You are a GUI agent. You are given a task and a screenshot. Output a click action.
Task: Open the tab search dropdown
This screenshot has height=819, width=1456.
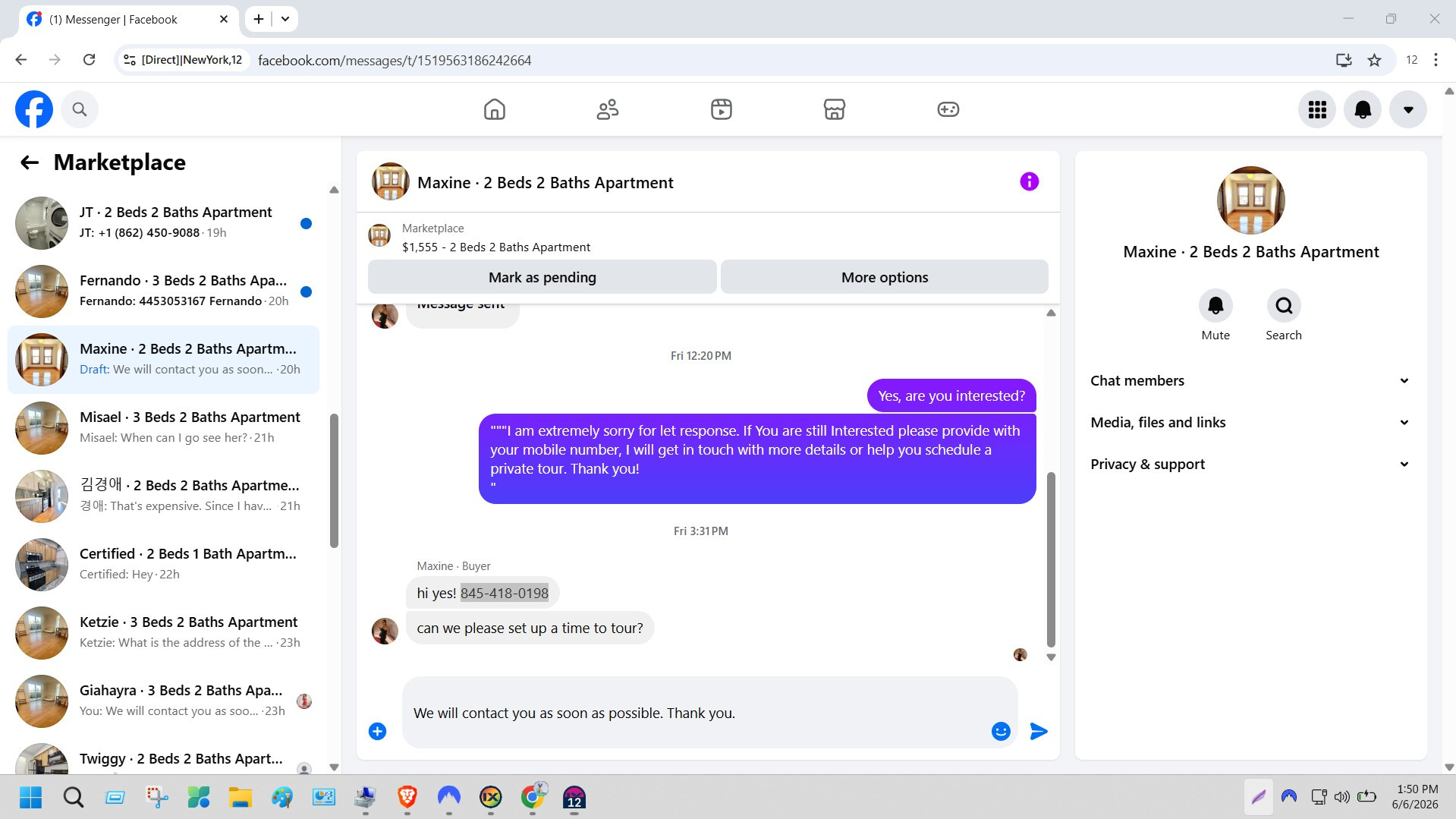click(x=285, y=19)
